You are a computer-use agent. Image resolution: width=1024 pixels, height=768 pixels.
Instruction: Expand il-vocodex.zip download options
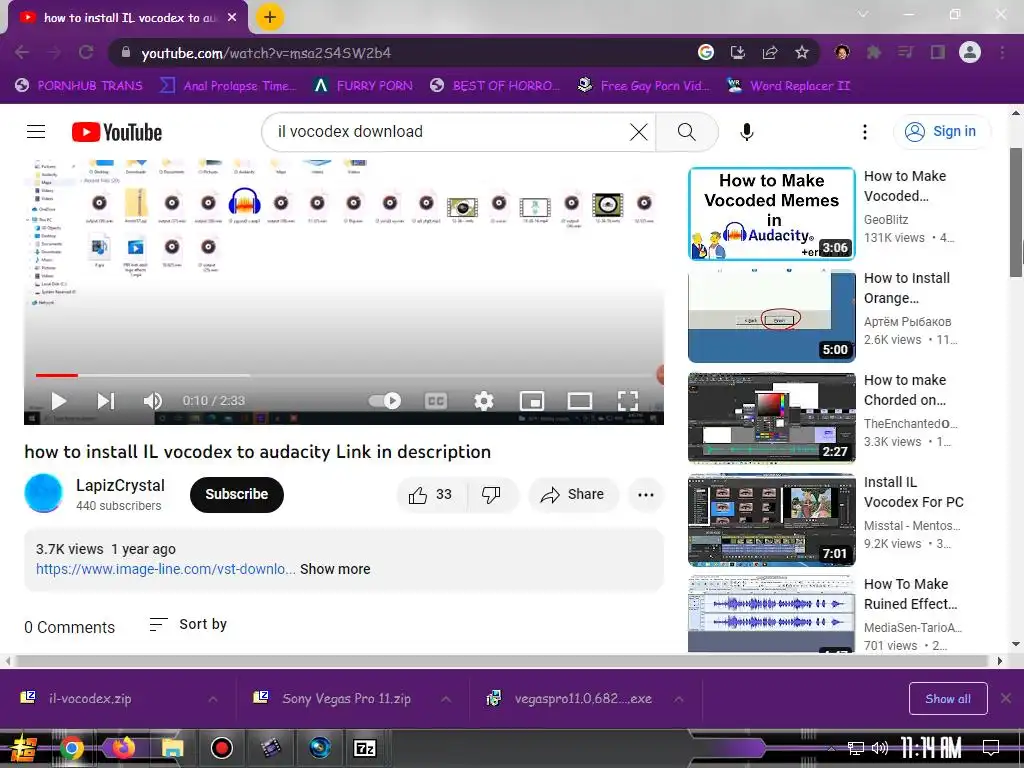pos(213,699)
